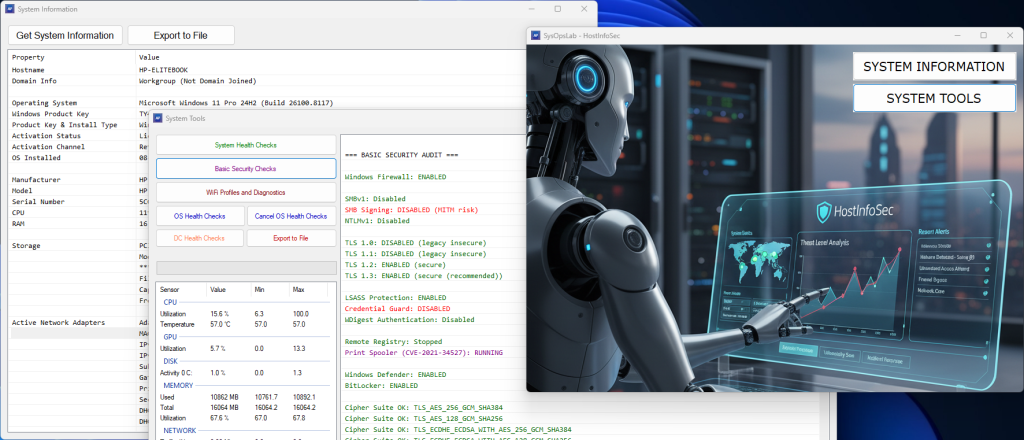Maximize the SysOpsLab HostInfoSec window

click(983, 35)
